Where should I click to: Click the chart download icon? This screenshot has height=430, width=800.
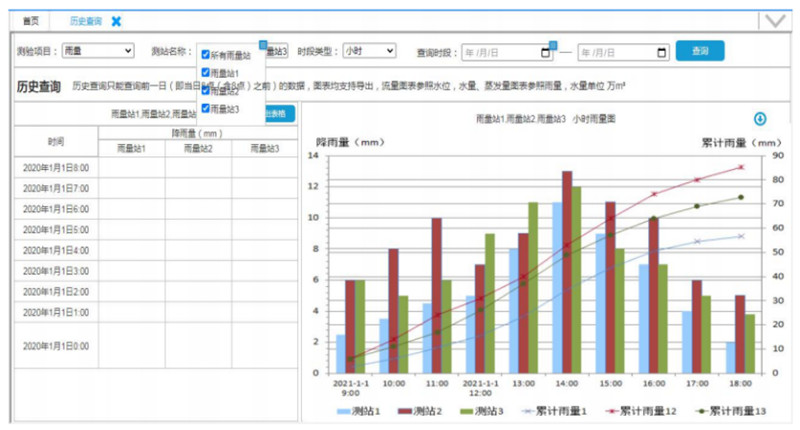pyautogui.click(x=759, y=119)
